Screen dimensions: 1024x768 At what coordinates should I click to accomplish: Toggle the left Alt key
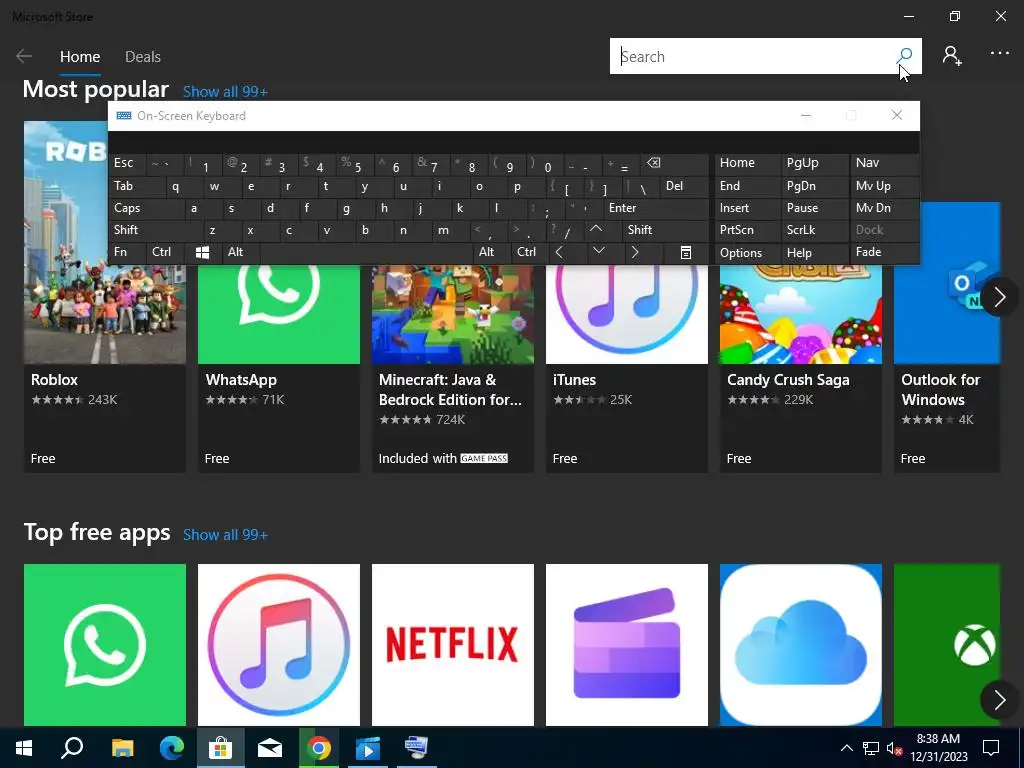tap(240, 252)
